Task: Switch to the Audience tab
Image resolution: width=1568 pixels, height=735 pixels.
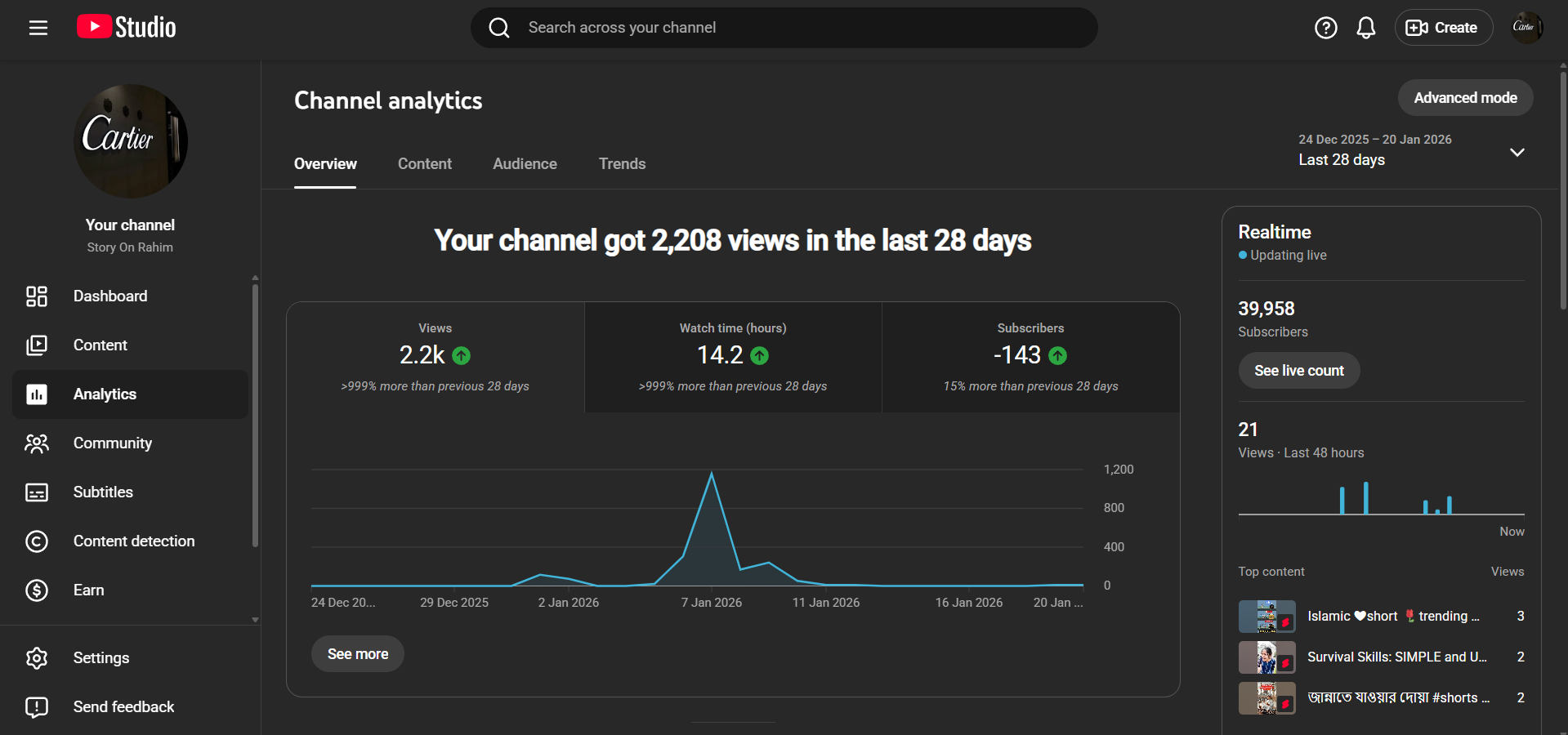Action: (x=525, y=164)
